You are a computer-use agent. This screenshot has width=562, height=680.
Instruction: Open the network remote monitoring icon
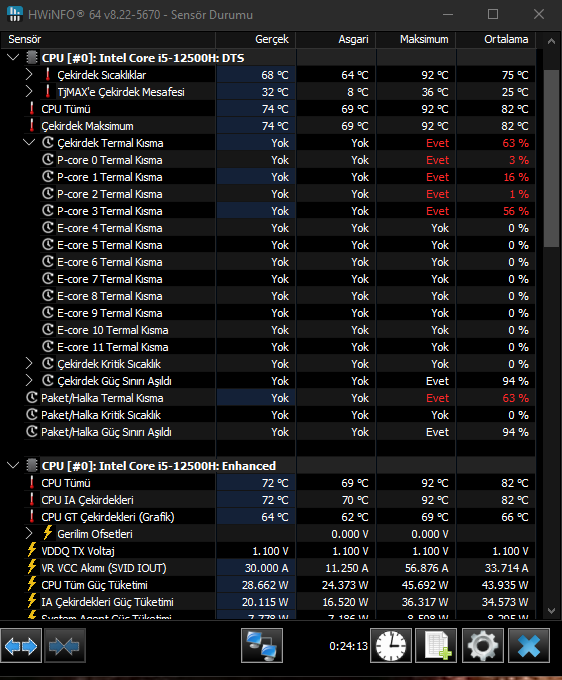click(x=262, y=646)
